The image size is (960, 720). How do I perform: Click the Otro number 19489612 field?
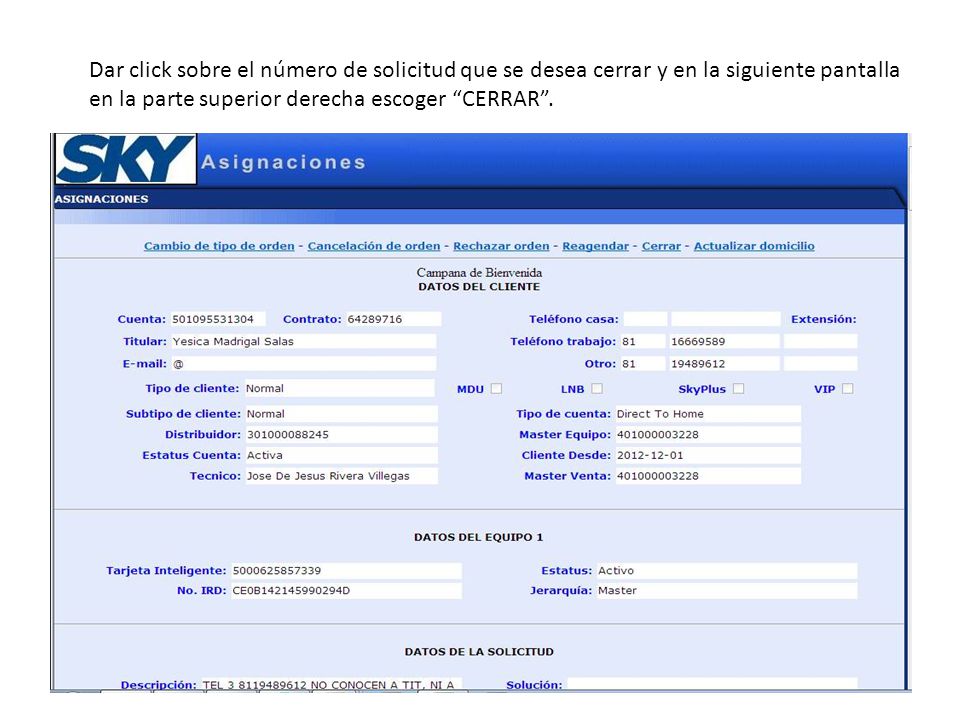(724, 364)
